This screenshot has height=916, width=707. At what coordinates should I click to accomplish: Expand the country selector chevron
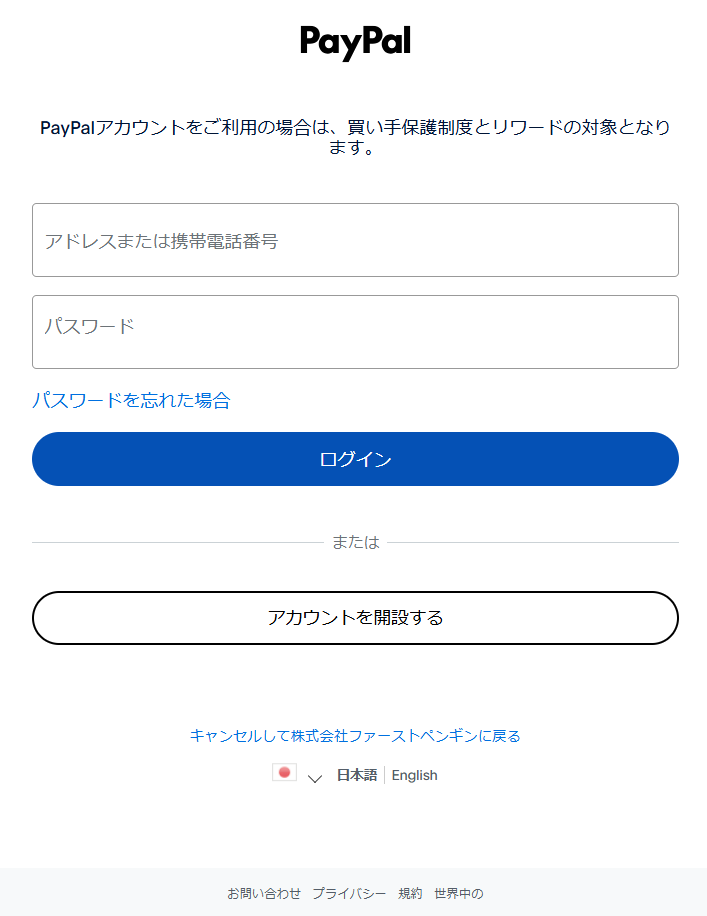pos(315,777)
